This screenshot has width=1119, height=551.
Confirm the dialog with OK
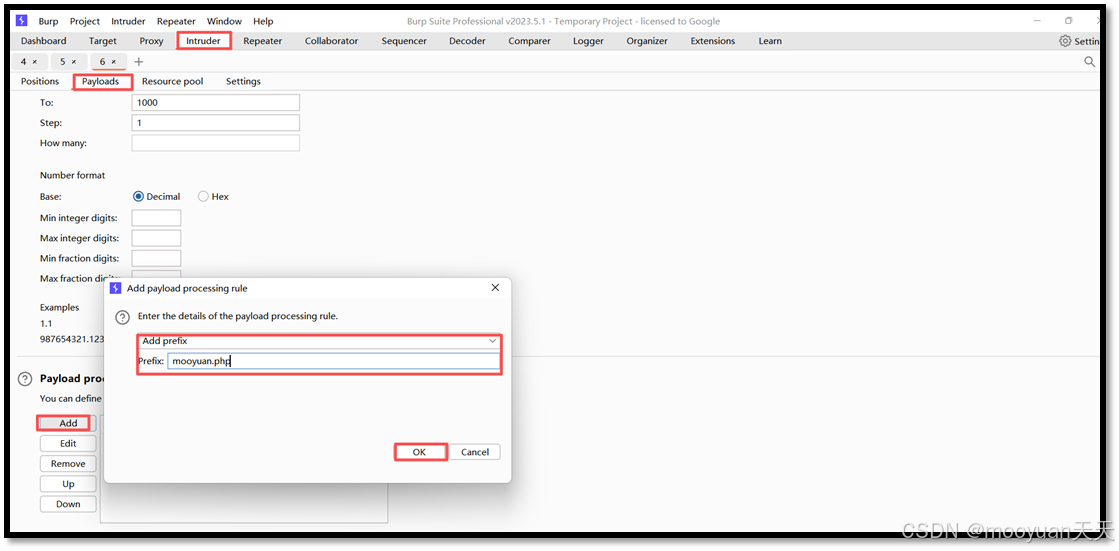420,452
